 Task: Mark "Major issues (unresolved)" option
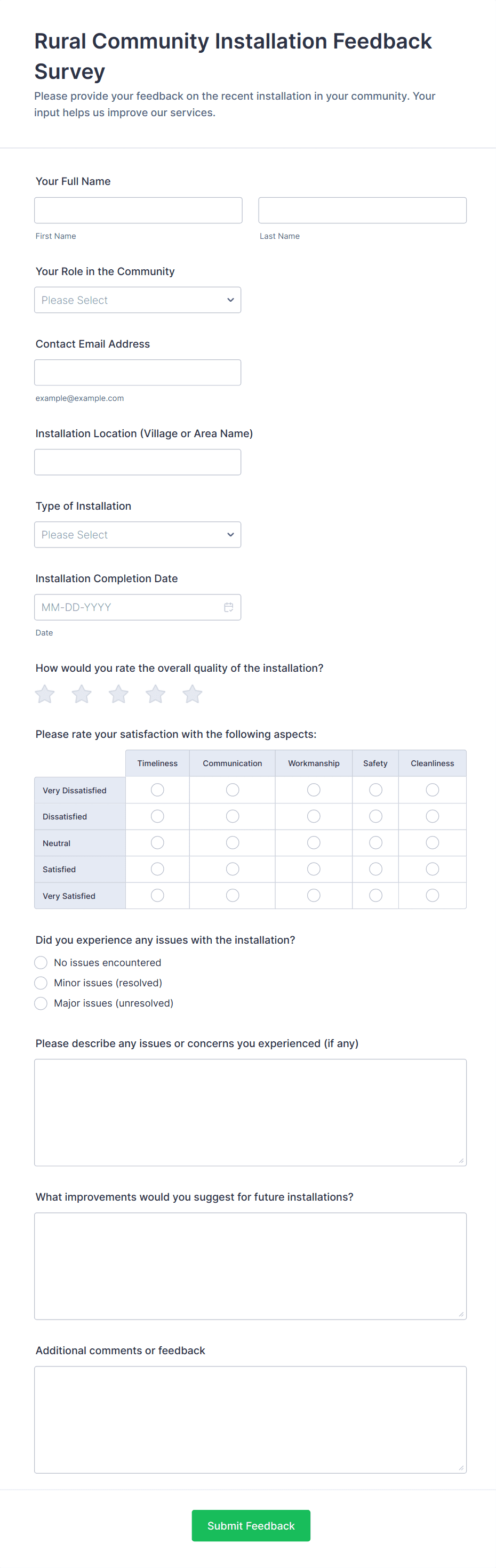pyautogui.click(x=41, y=1003)
